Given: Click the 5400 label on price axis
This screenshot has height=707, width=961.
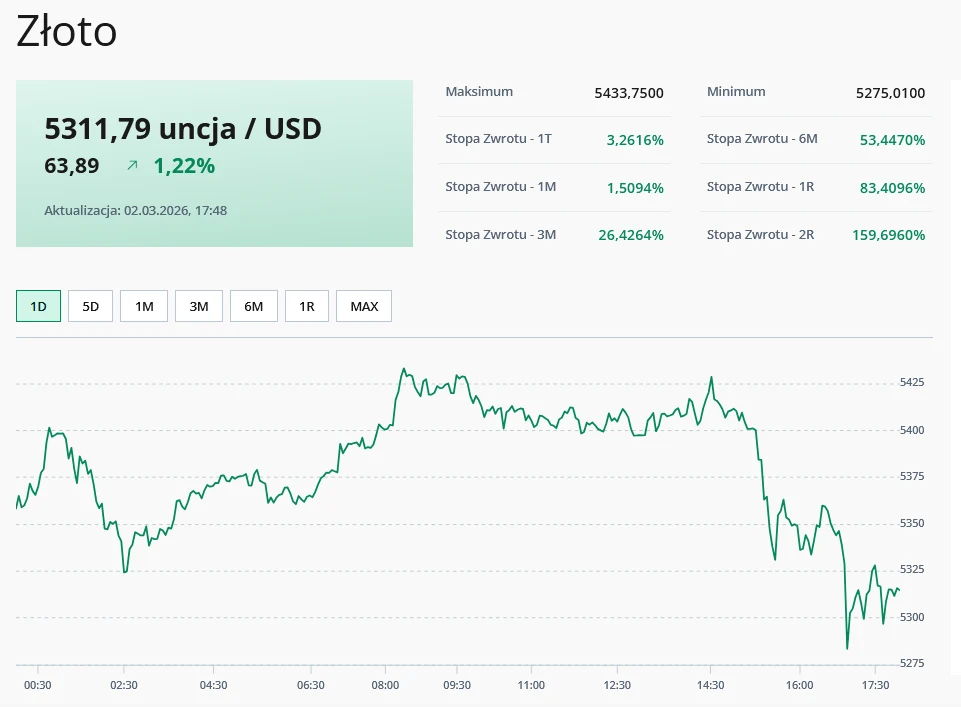Looking at the screenshot, I should [912, 430].
